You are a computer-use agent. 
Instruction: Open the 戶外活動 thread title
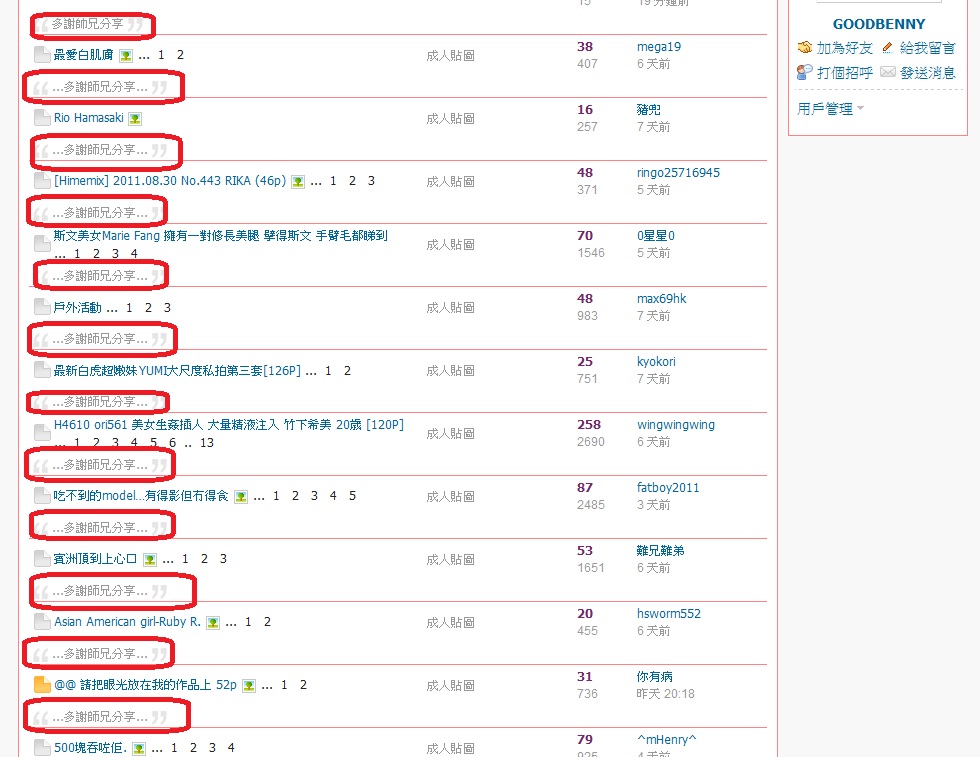coord(77,307)
